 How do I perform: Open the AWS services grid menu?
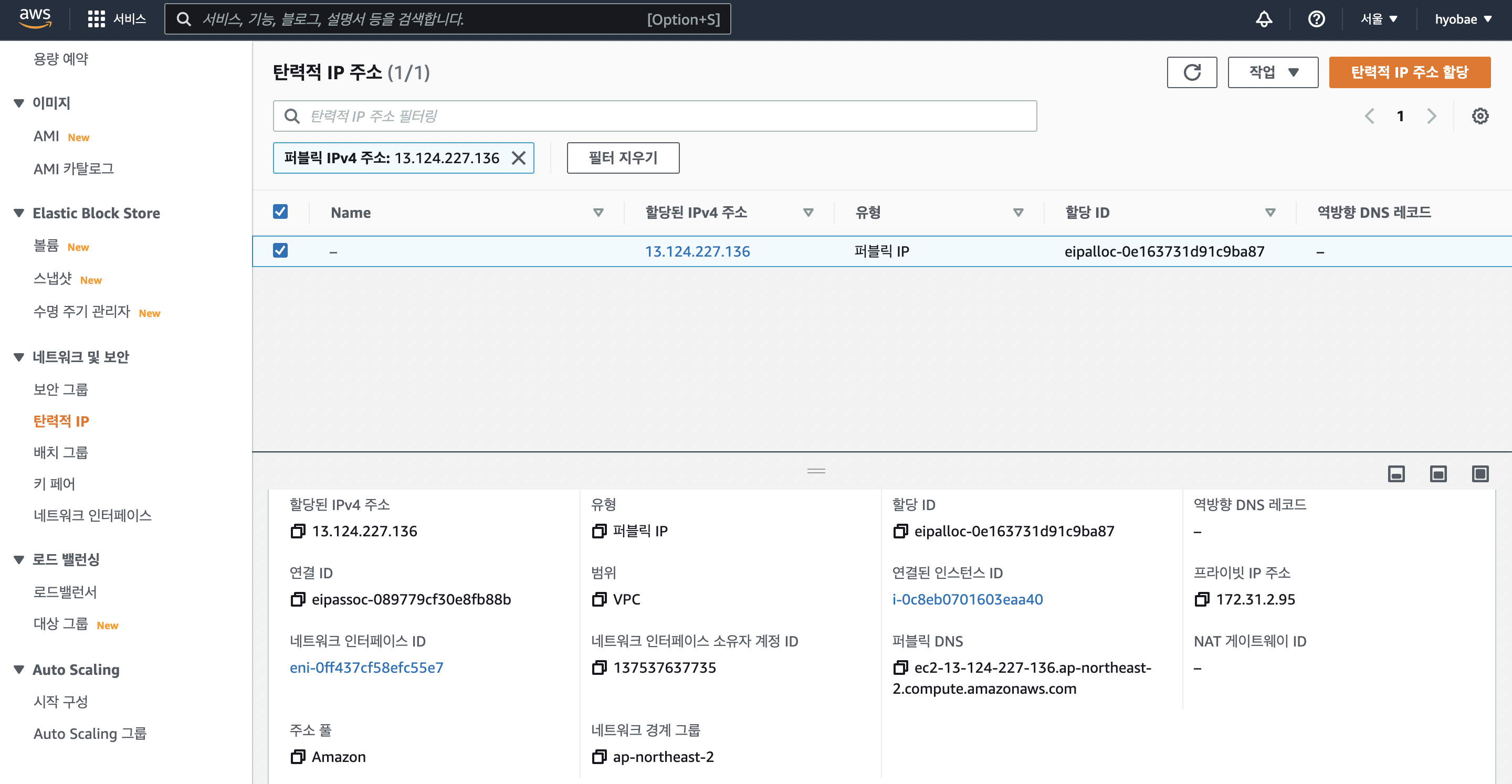[96, 19]
